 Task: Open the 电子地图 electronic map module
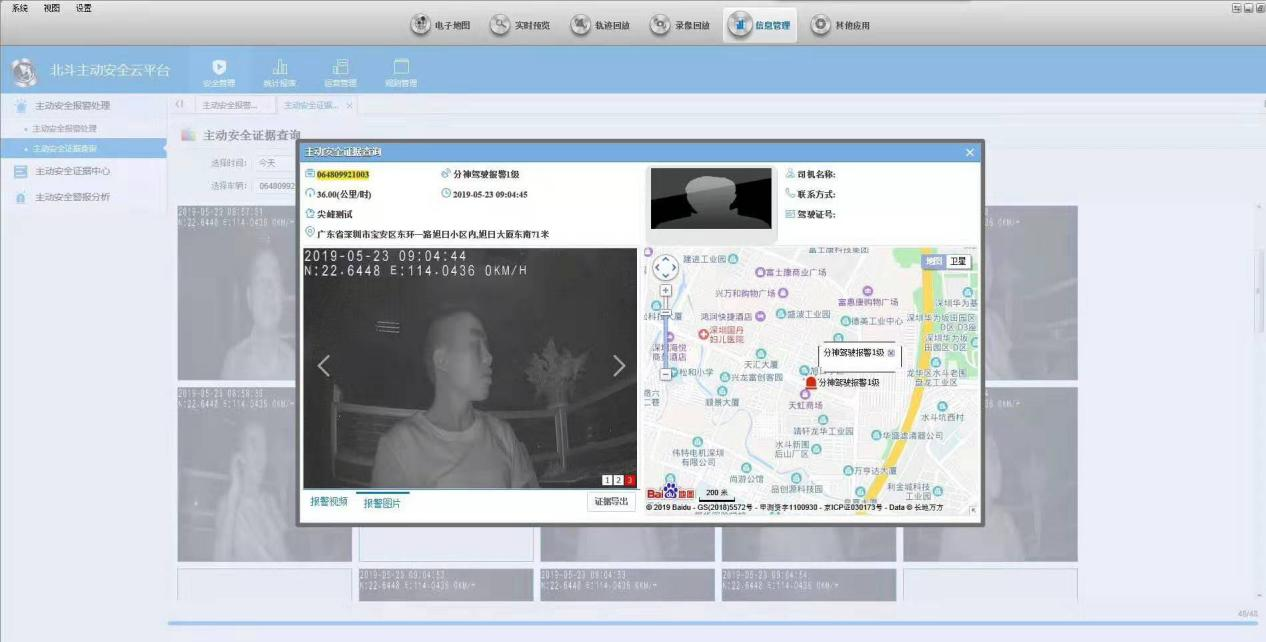(x=441, y=25)
